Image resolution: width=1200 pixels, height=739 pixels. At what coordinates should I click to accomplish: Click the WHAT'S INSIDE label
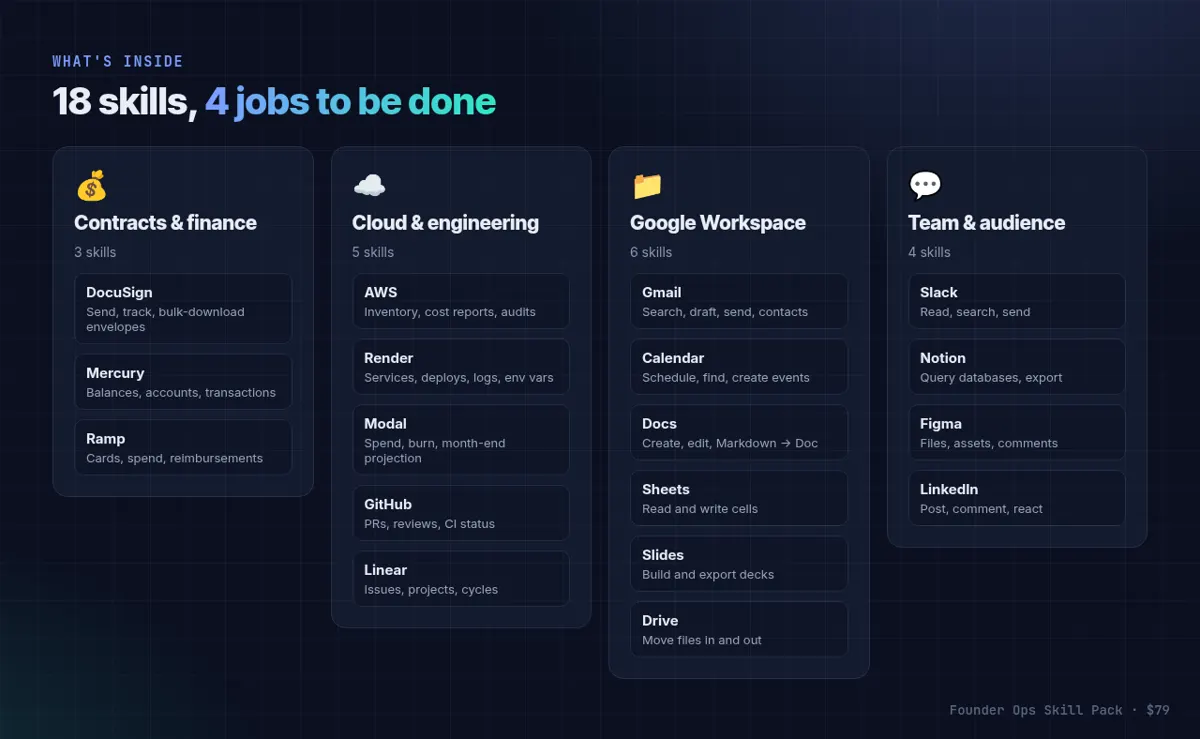118,61
